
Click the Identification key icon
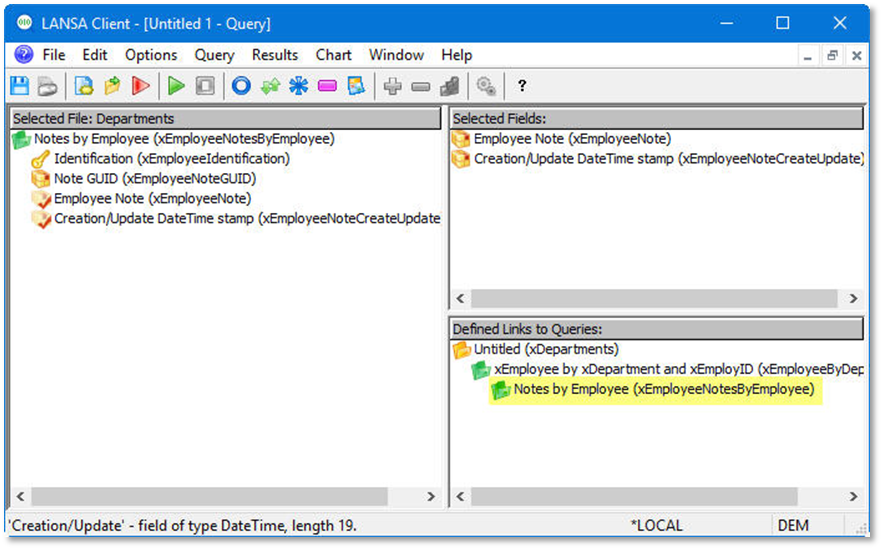[40, 159]
